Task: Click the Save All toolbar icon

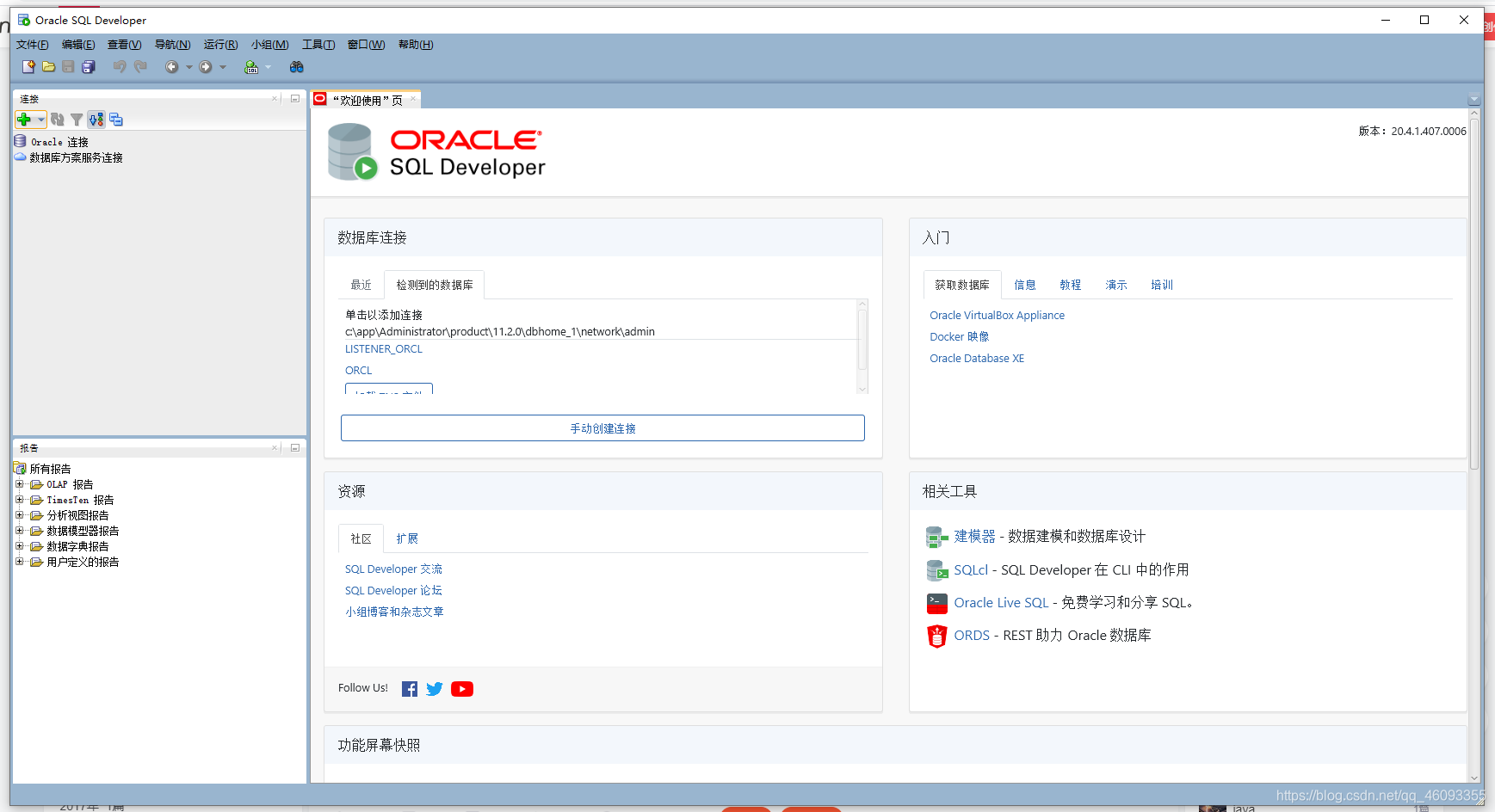Action: [88, 67]
